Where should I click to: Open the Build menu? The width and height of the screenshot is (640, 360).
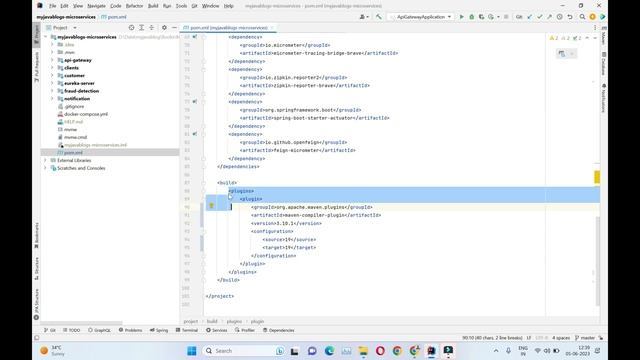point(153,6)
